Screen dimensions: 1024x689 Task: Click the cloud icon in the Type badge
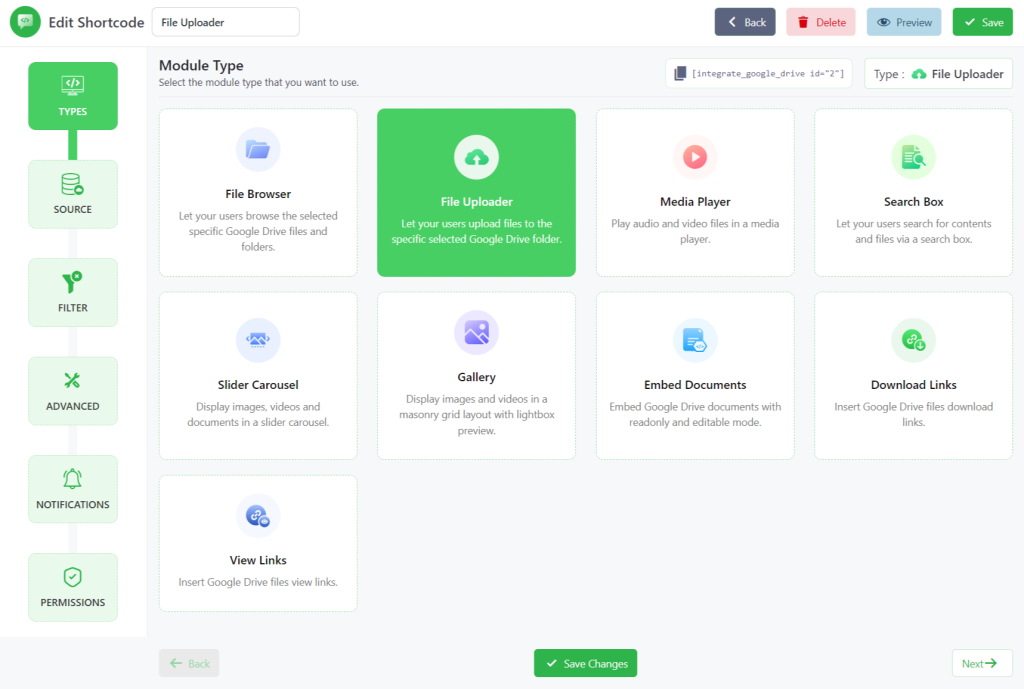click(x=919, y=74)
